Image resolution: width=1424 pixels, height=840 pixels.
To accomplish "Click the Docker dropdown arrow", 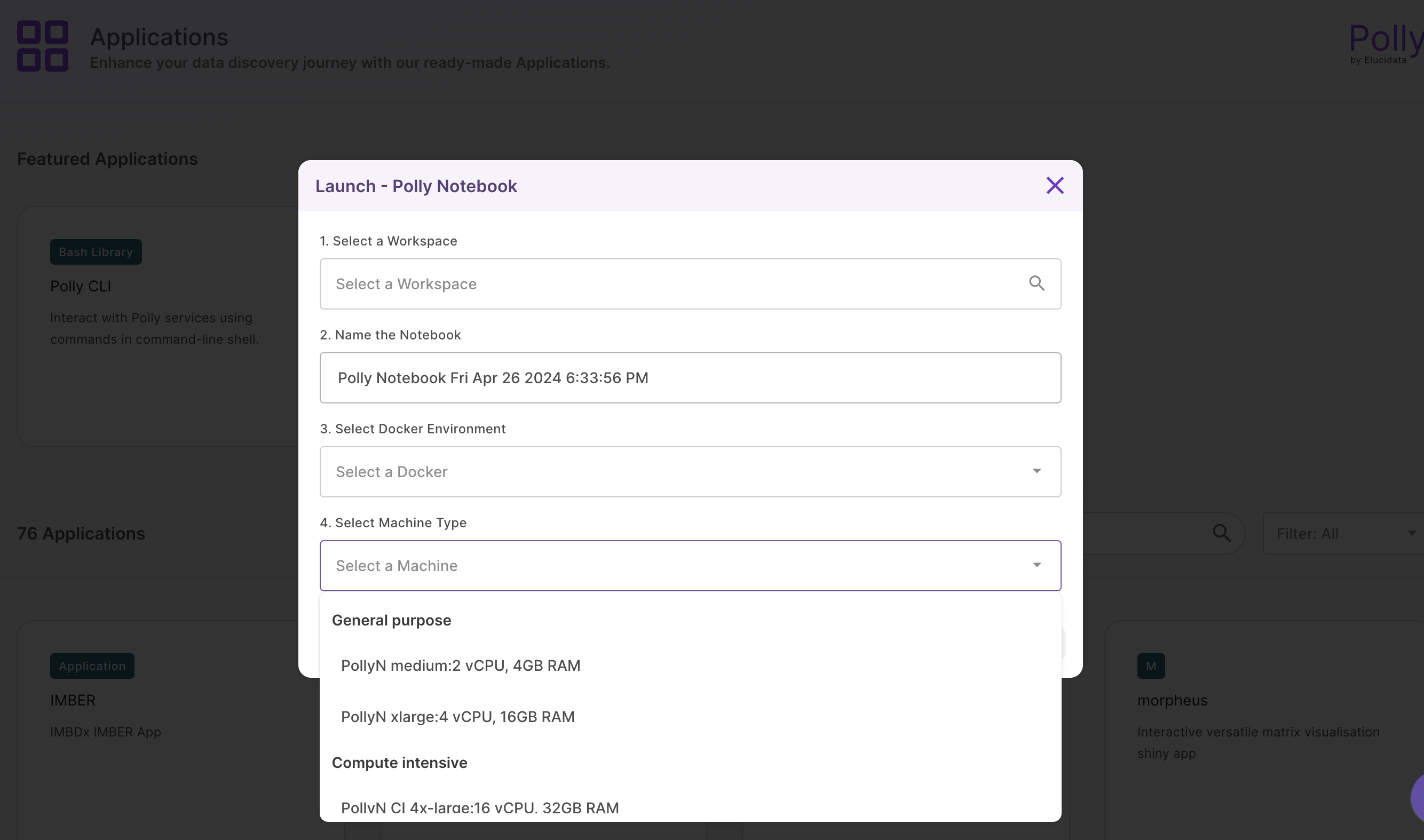I will click(1037, 472).
